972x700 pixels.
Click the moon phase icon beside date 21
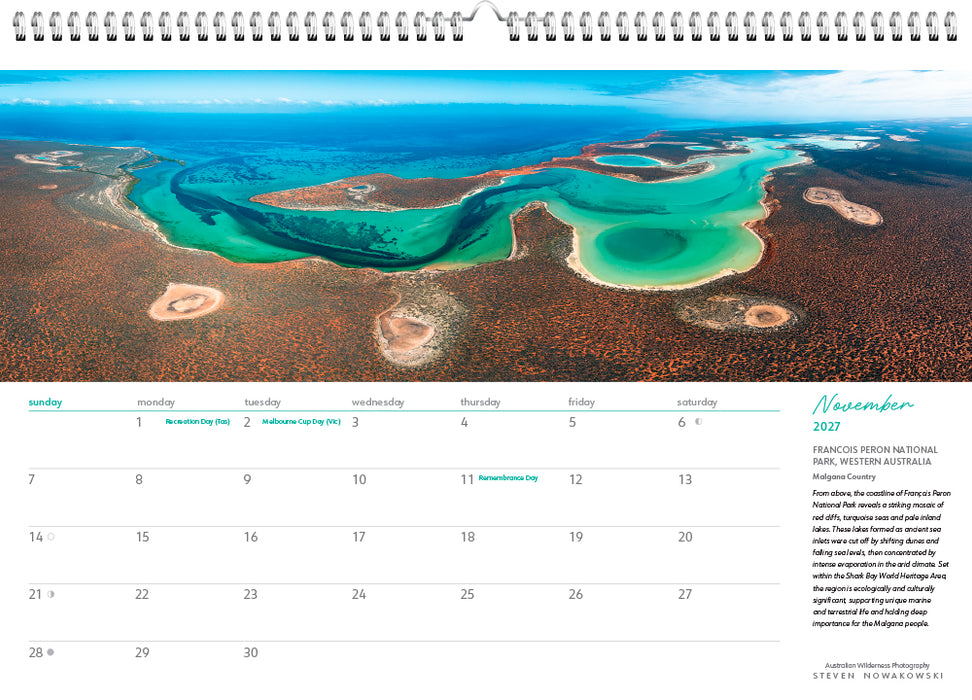click(51, 594)
